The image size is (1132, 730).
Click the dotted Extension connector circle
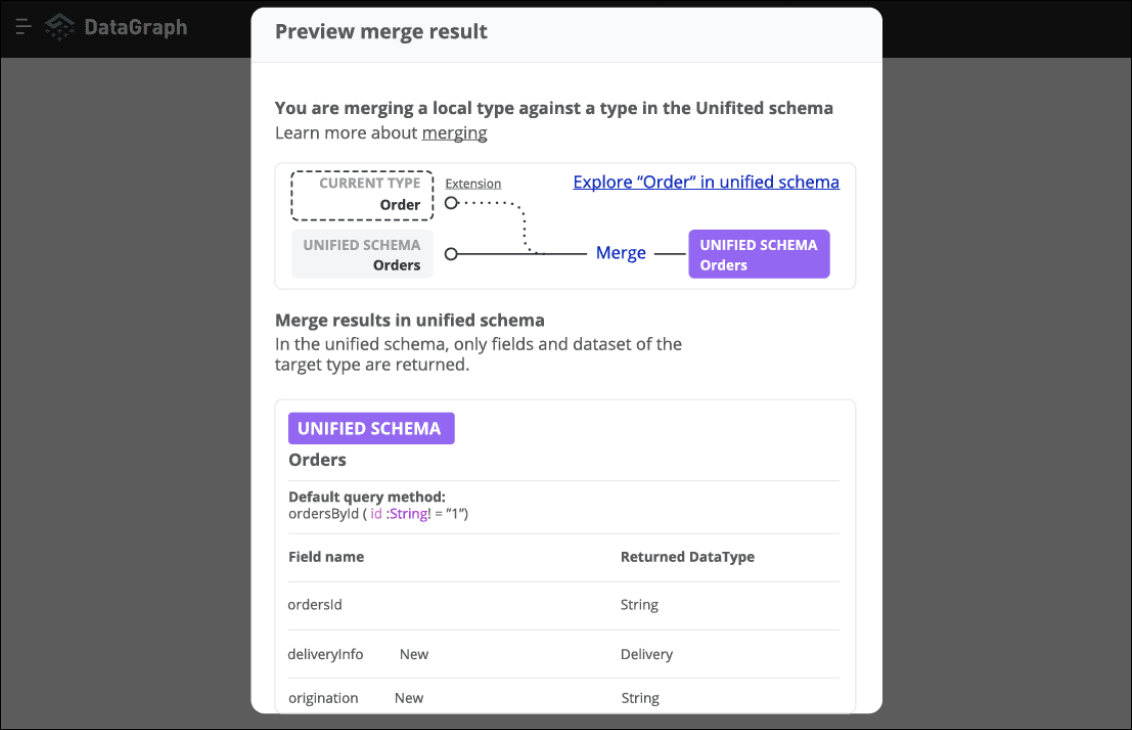(451, 203)
